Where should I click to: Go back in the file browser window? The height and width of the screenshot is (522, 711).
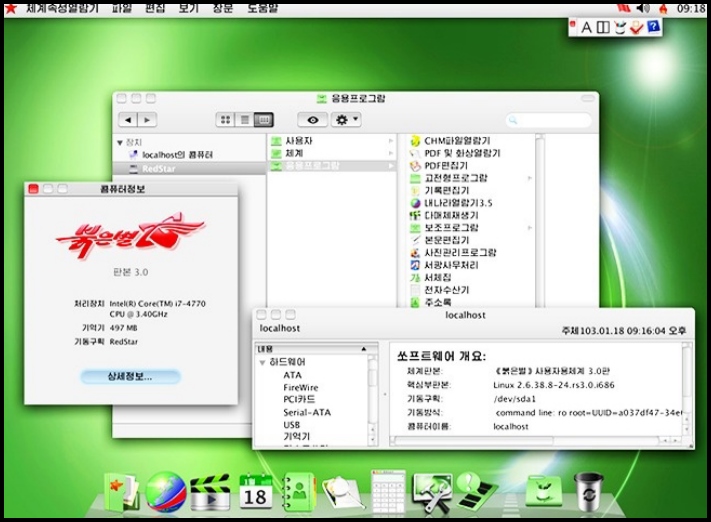(x=128, y=120)
